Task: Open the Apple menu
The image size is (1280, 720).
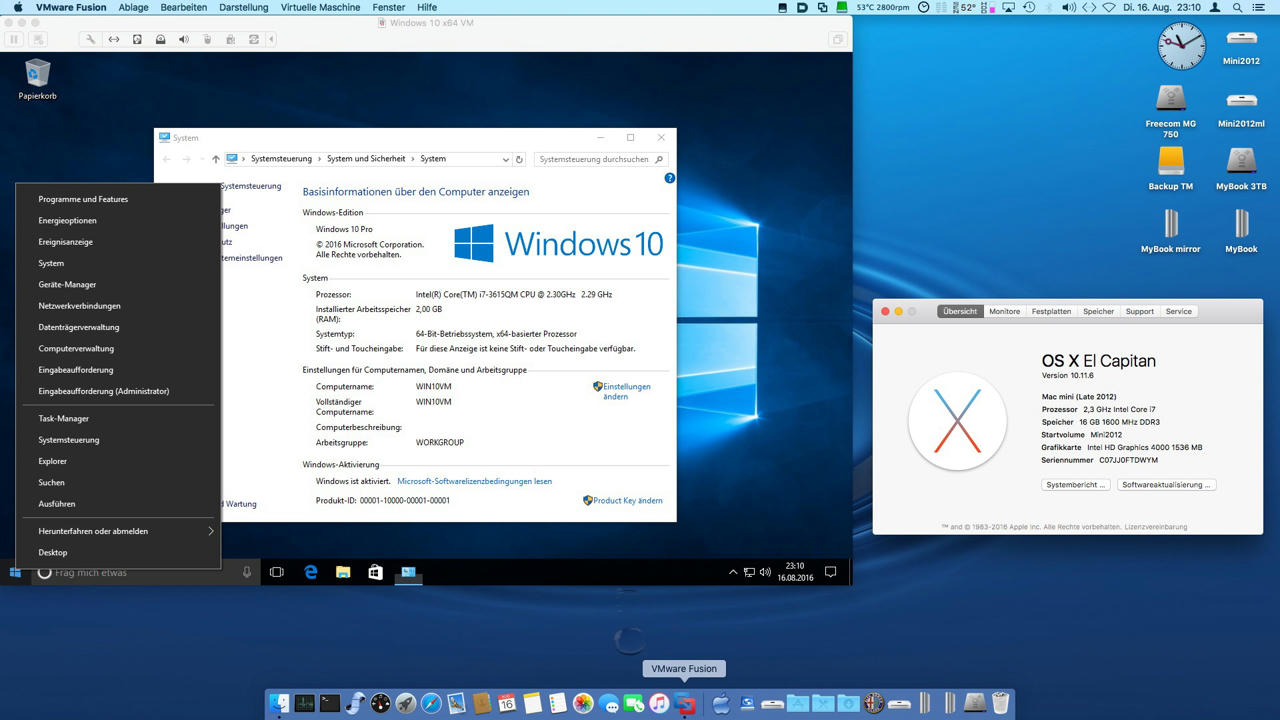Action: pyautogui.click(x=17, y=7)
